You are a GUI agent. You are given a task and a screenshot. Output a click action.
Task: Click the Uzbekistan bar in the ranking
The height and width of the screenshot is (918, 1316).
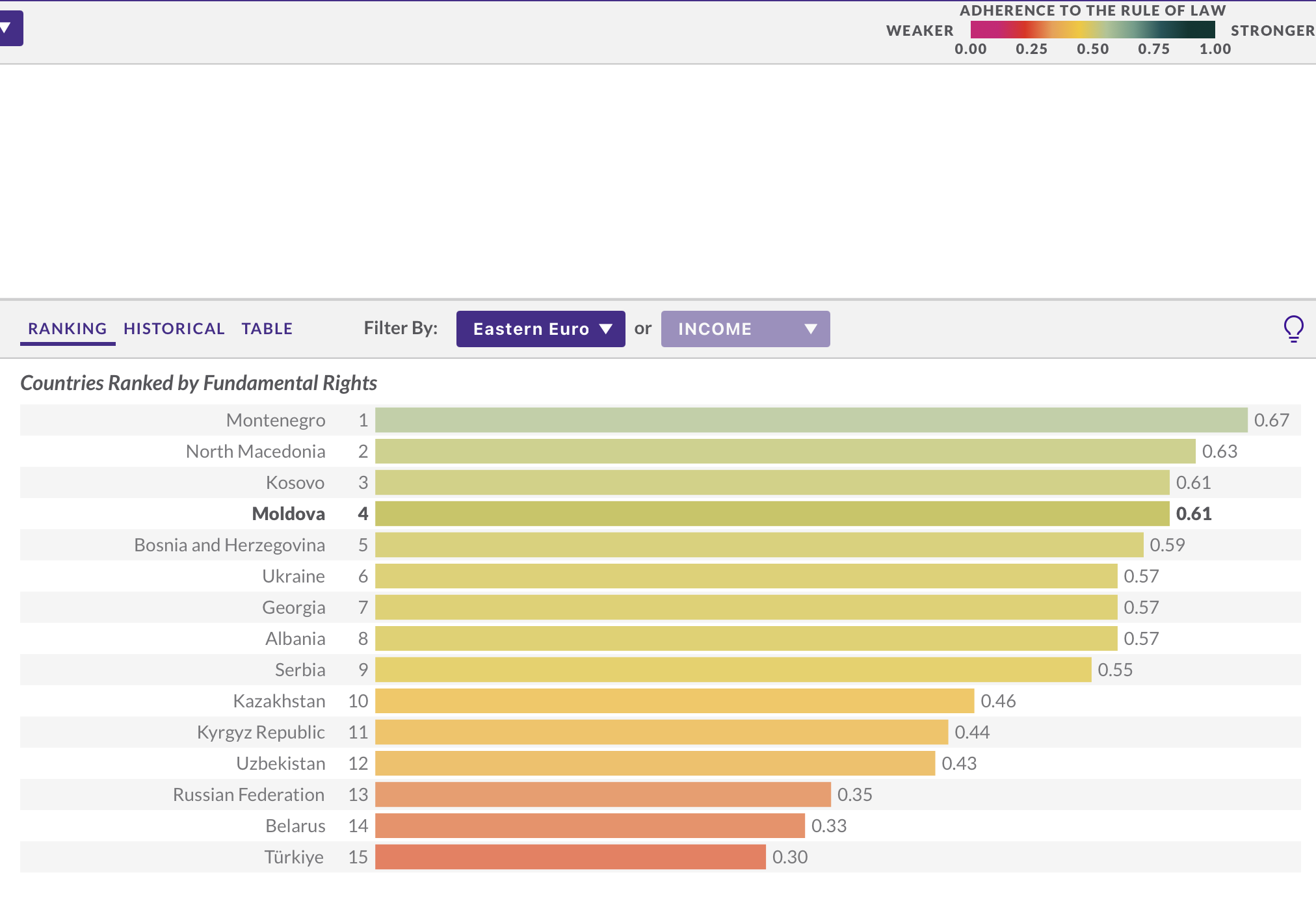click(655, 763)
